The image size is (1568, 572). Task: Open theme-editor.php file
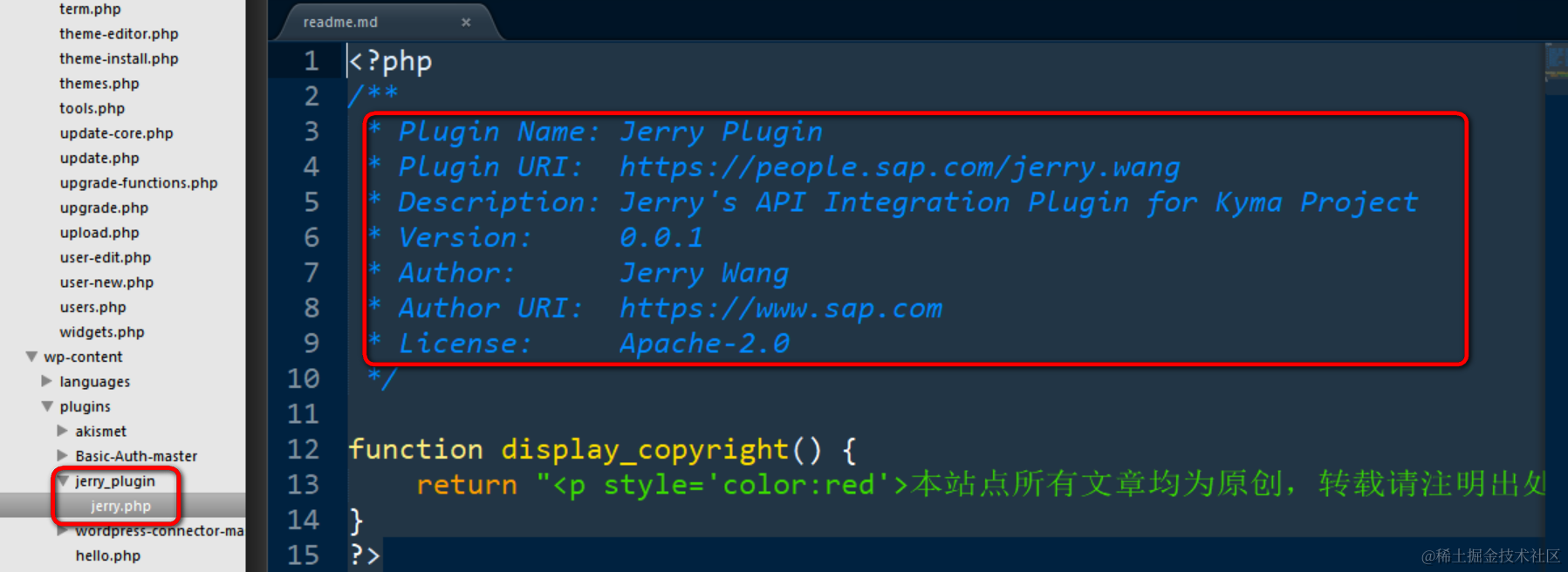pyautogui.click(x=119, y=33)
